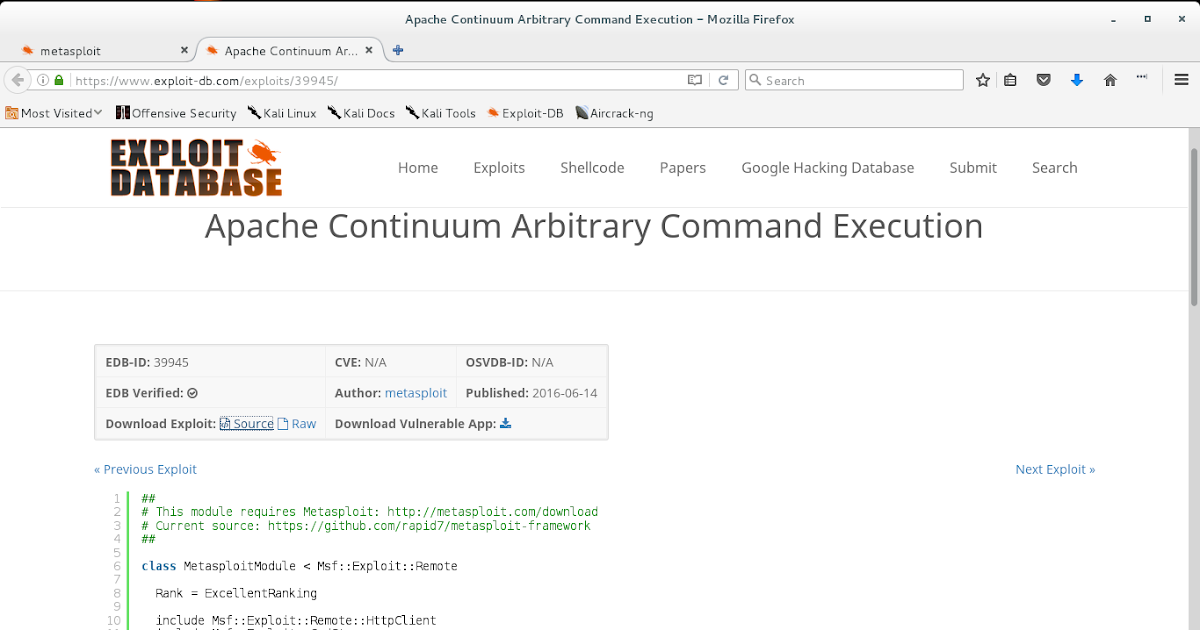Expand the Most Visited bookmarks dropdown
The width and height of the screenshot is (1200, 630).
54,113
